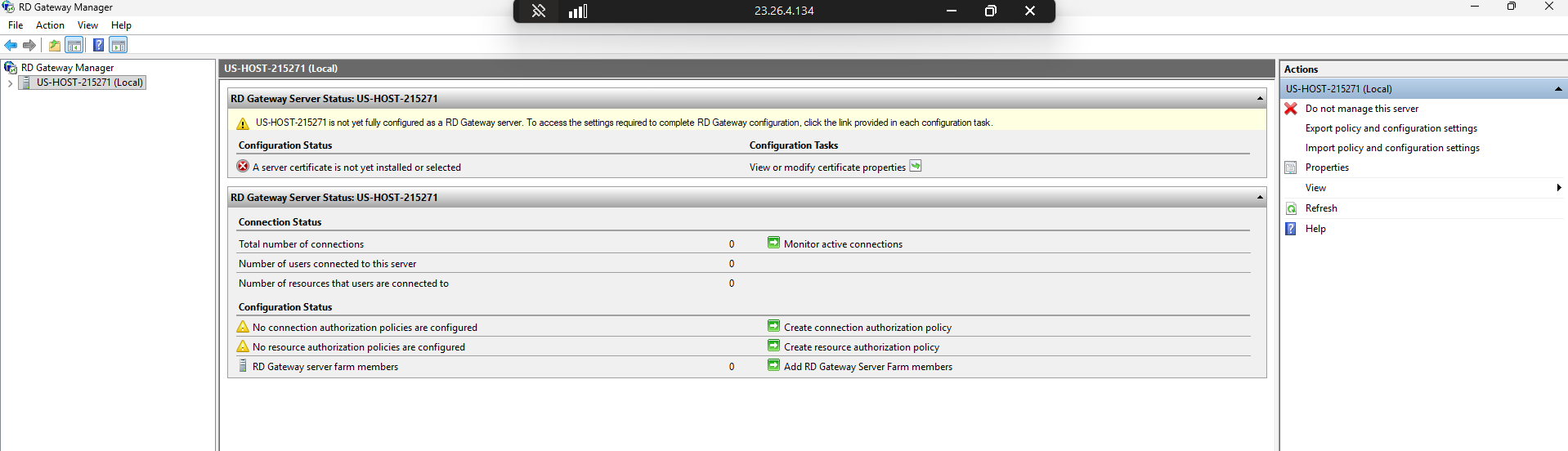1568x451 pixels.
Task: Click the Properties icon in Actions pane
Action: (1291, 167)
